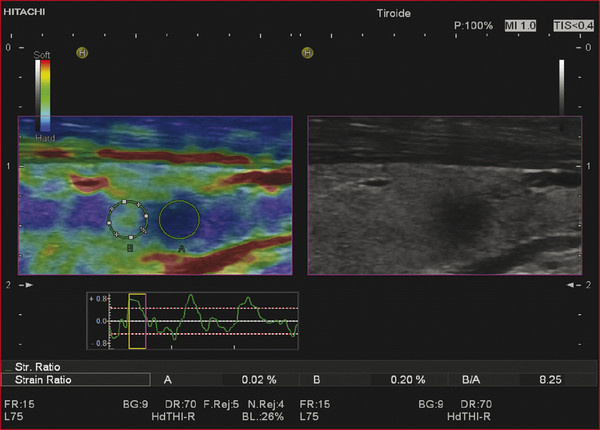The width and height of the screenshot is (600, 430).
Task: Click the left H probe orientation marker
Action: point(82,52)
